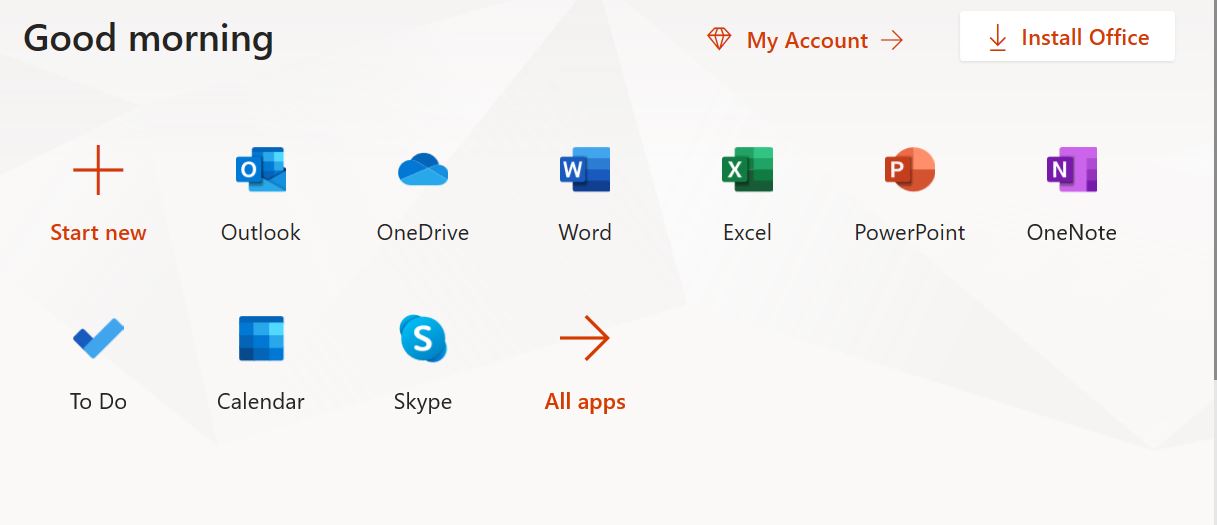Click the All apps arrow icon
The width and height of the screenshot is (1217, 525).
585,338
